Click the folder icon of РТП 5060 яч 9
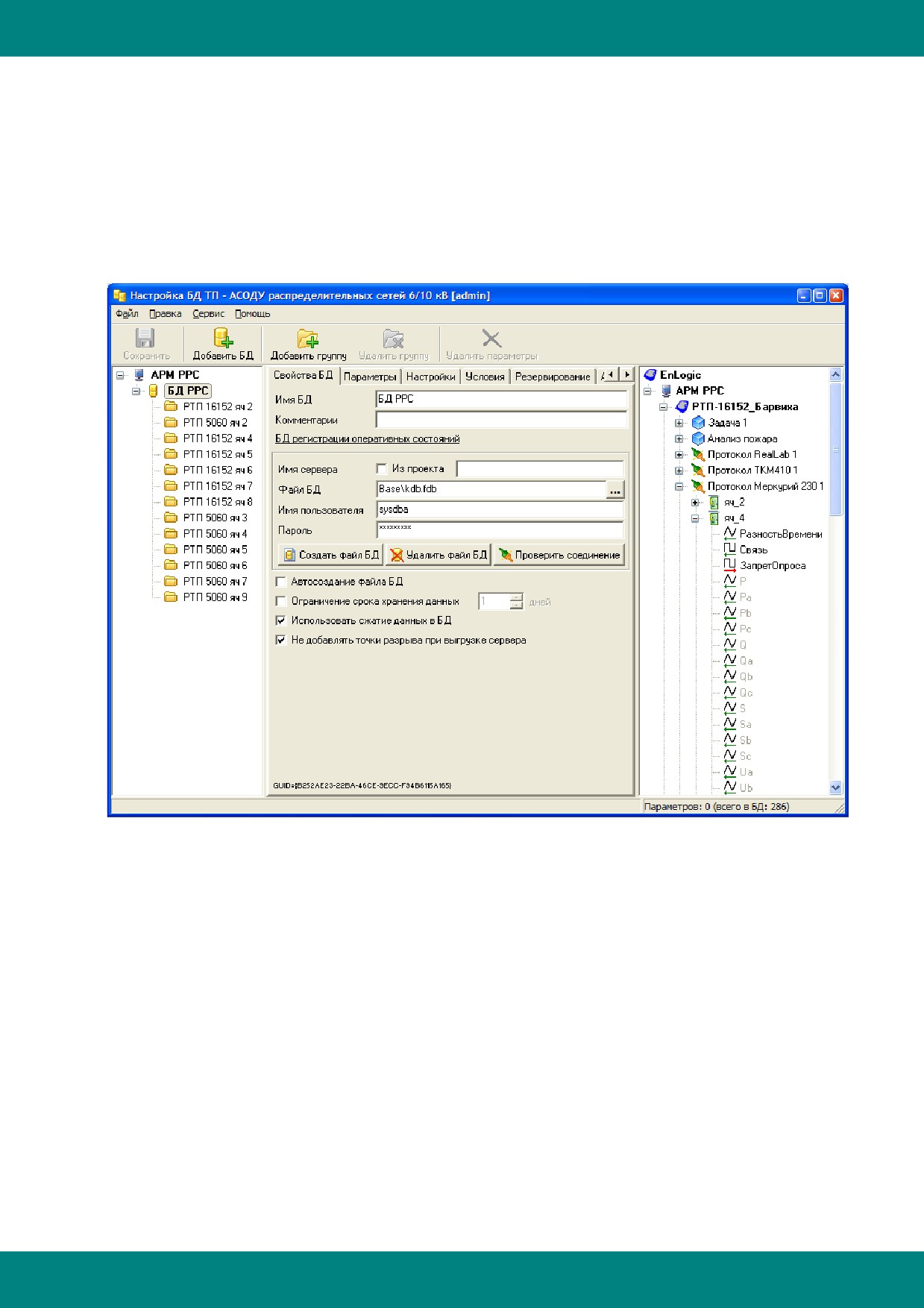Viewport: 924px width, 1308px height. pos(171,597)
